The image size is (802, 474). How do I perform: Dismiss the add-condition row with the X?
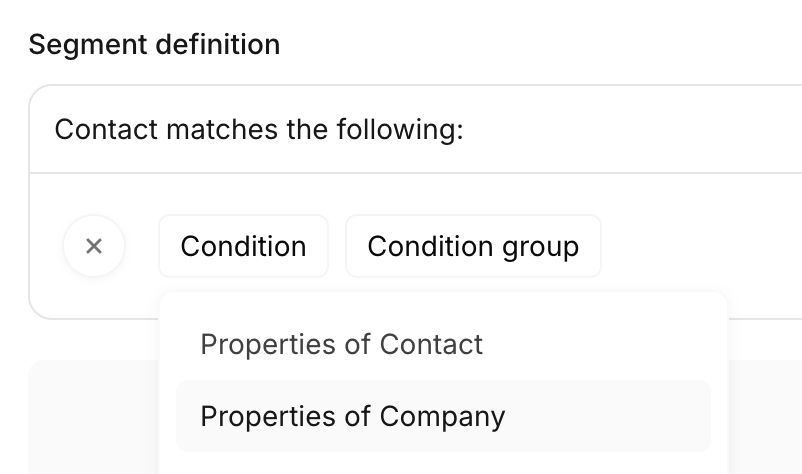[94, 246]
